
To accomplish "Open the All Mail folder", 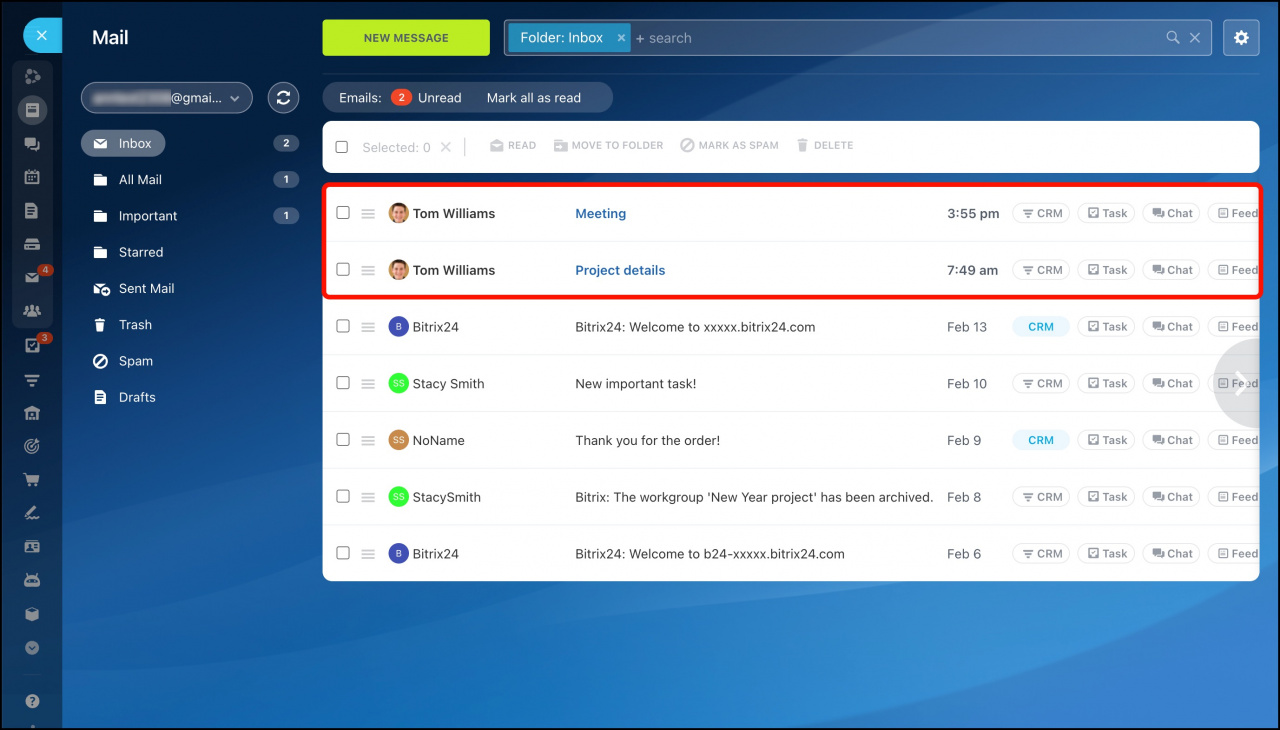I will [x=140, y=180].
